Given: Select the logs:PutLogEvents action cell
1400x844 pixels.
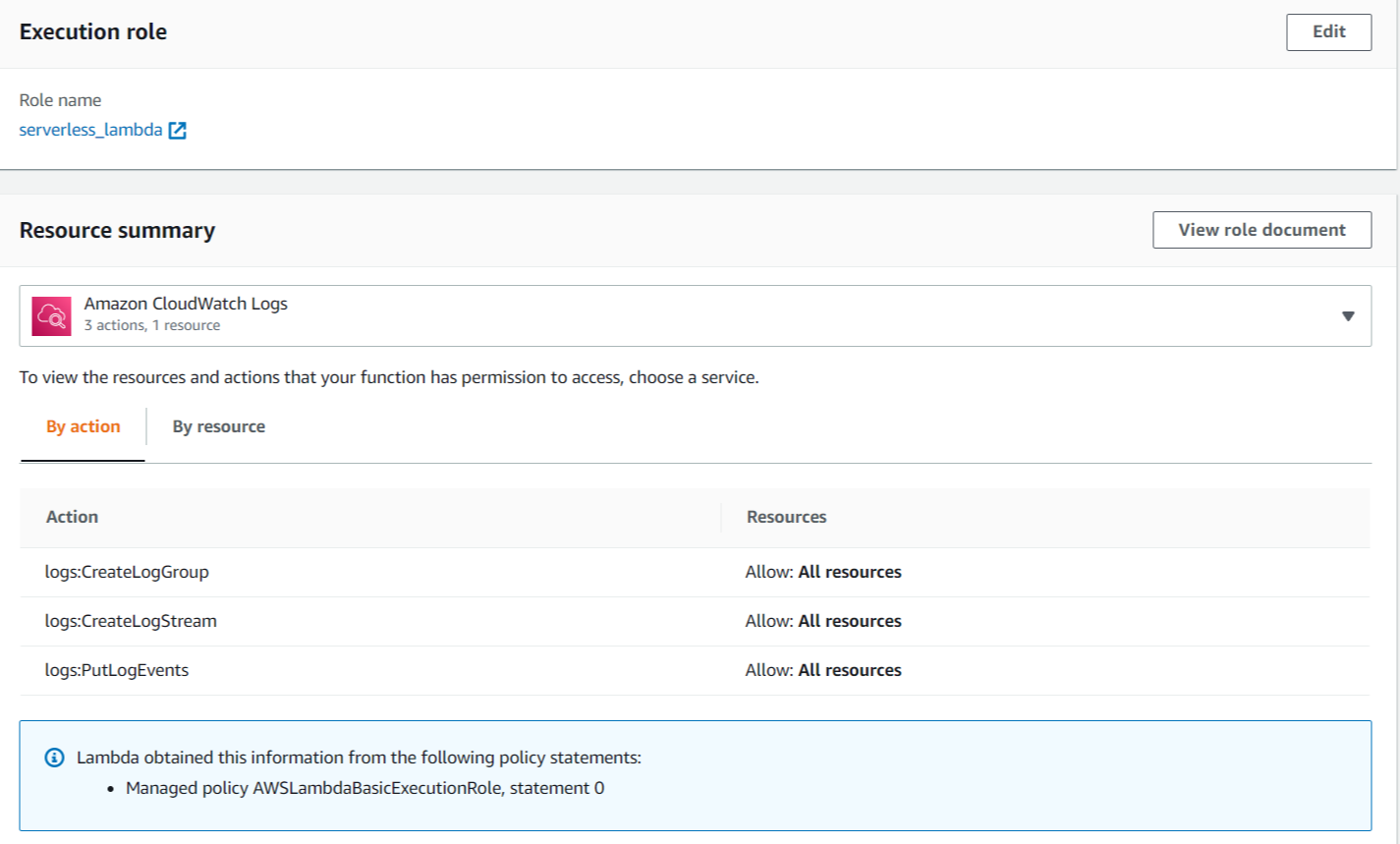Looking at the screenshot, I should click(117, 670).
